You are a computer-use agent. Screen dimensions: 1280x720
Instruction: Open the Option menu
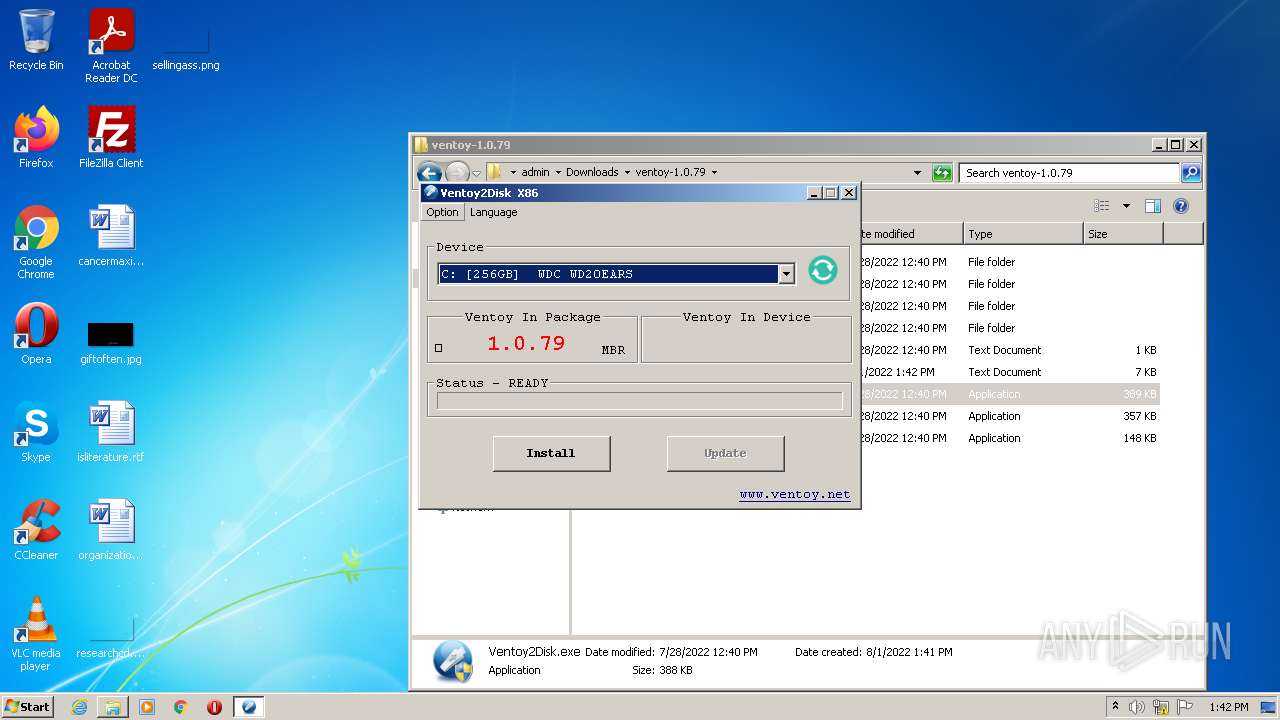(x=442, y=212)
